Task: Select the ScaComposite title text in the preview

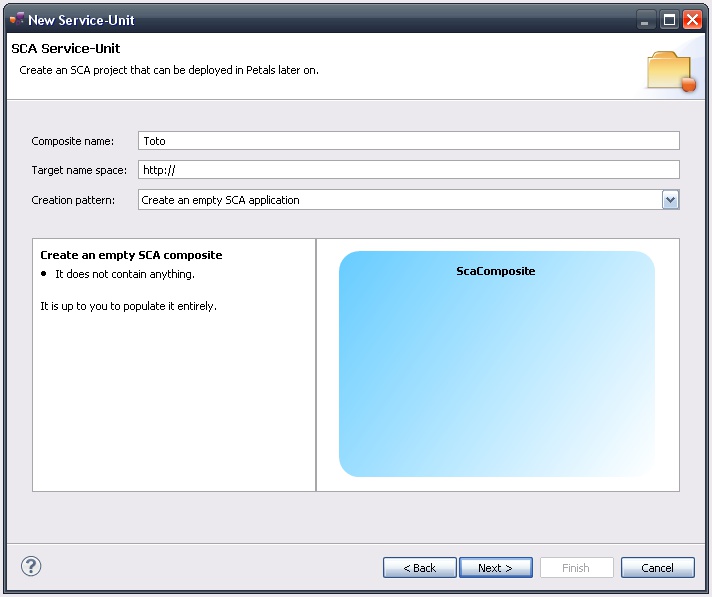Action: pyautogui.click(x=496, y=271)
